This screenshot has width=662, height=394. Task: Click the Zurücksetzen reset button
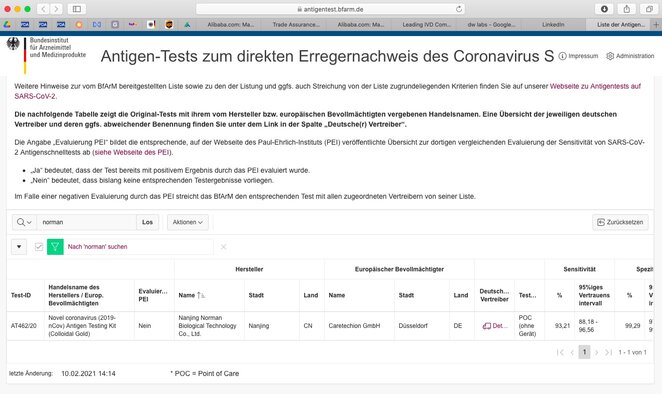tap(620, 222)
